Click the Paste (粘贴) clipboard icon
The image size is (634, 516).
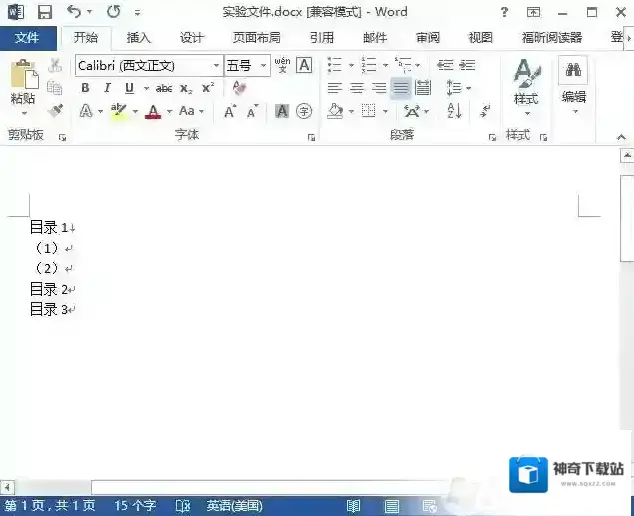click(24, 82)
